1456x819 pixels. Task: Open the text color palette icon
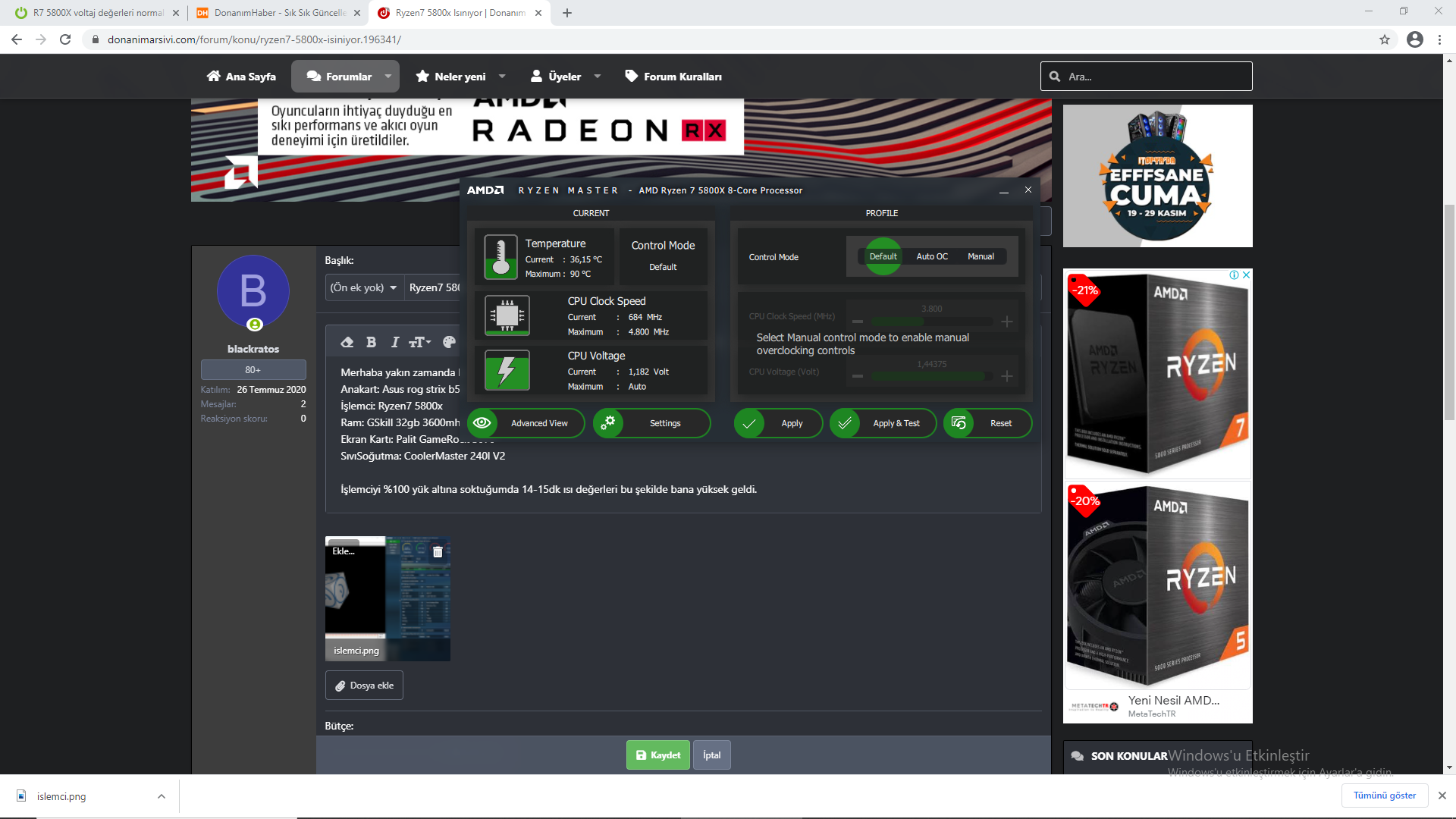(449, 342)
